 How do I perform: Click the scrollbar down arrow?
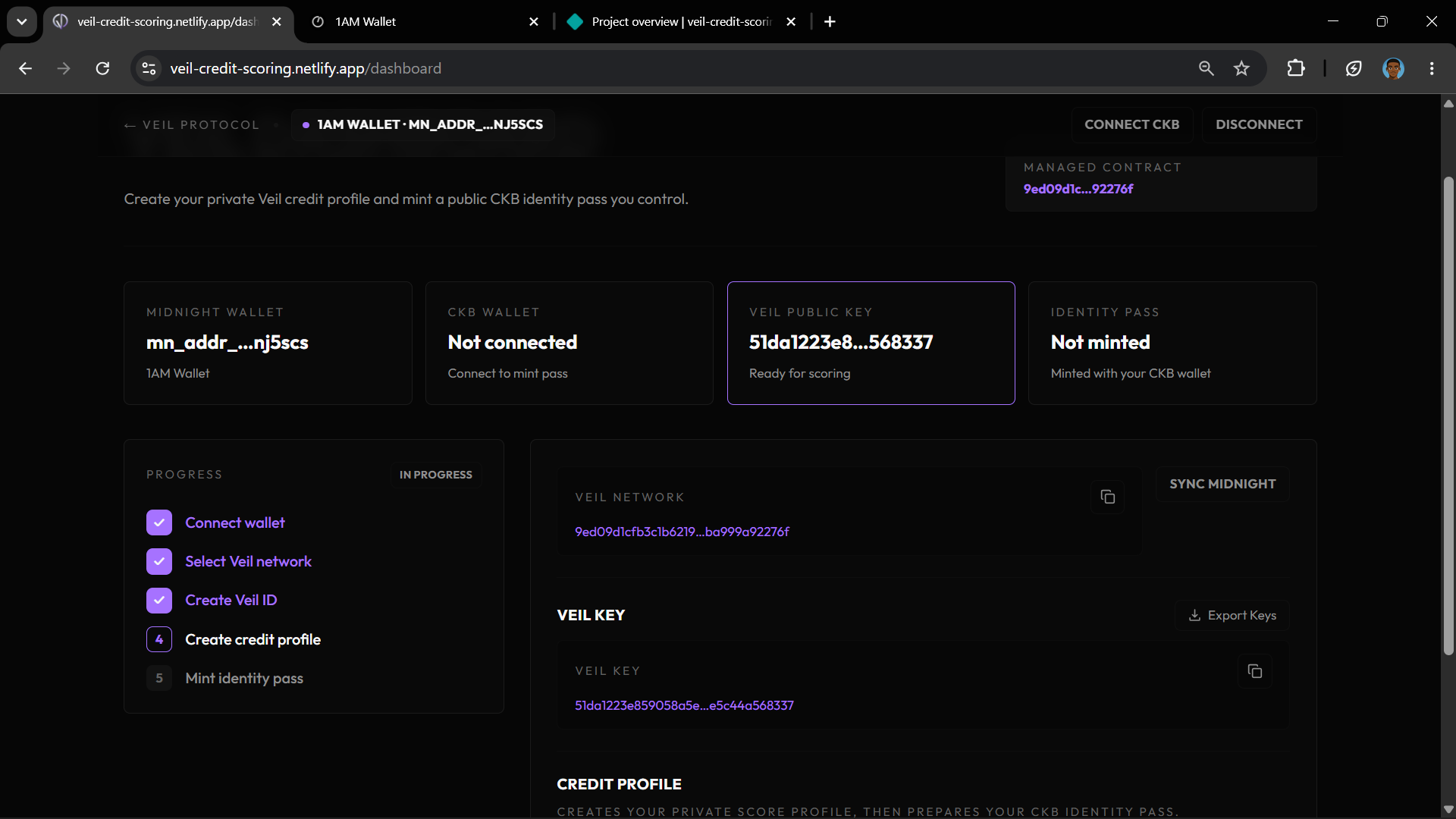coord(1448,809)
